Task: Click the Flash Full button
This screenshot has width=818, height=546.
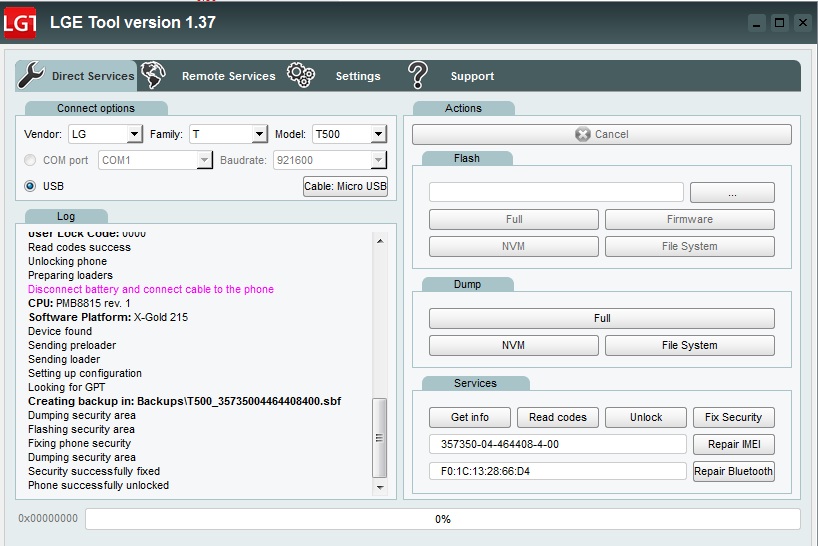Action: pos(513,220)
